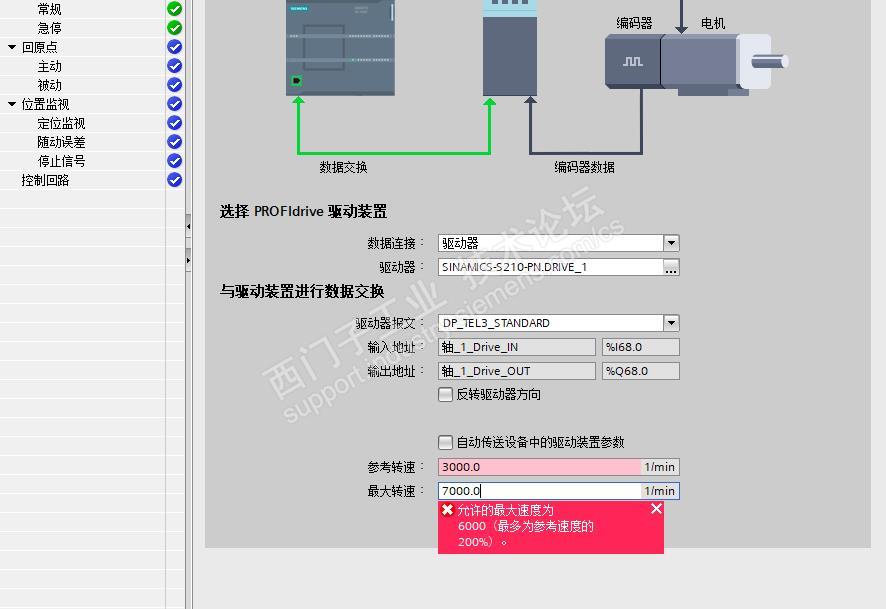Click the 轴_1_Drive_IN input address field
The image size is (886, 609).
(x=516, y=347)
